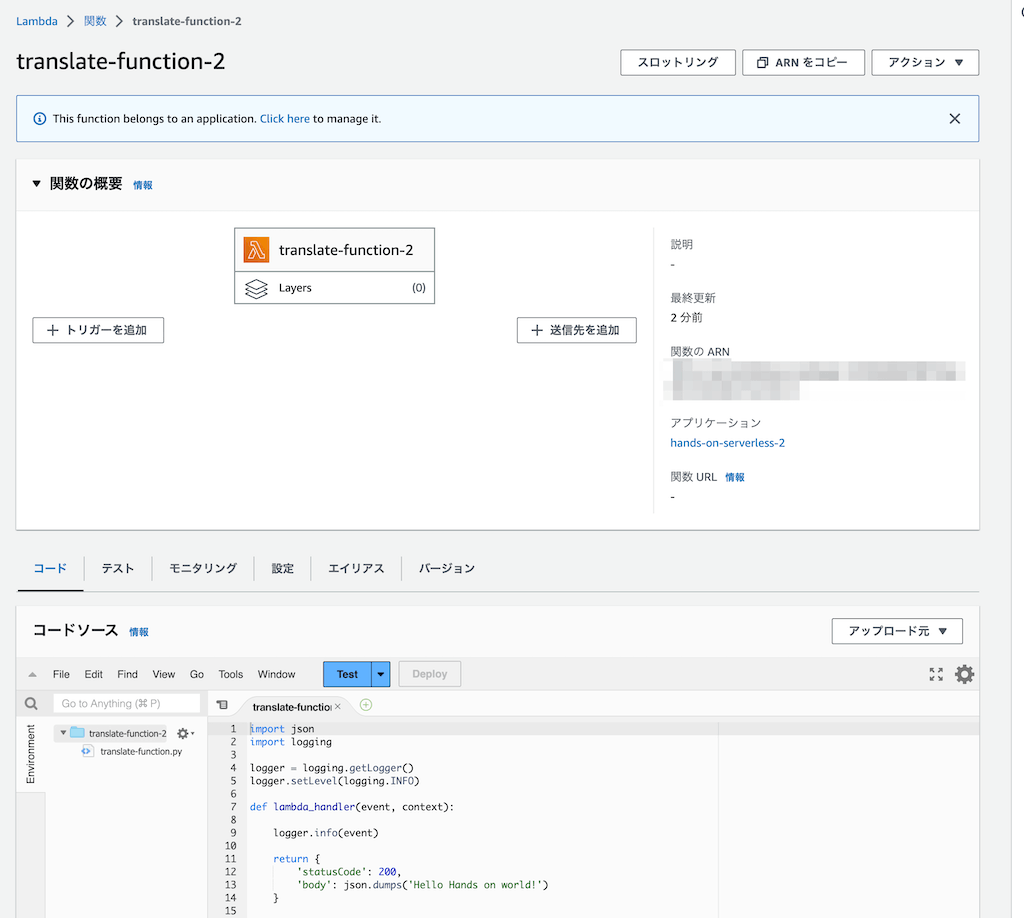
Task: Go to 関数 in the breadcrumb
Action: pyautogui.click(x=95, y=21)
